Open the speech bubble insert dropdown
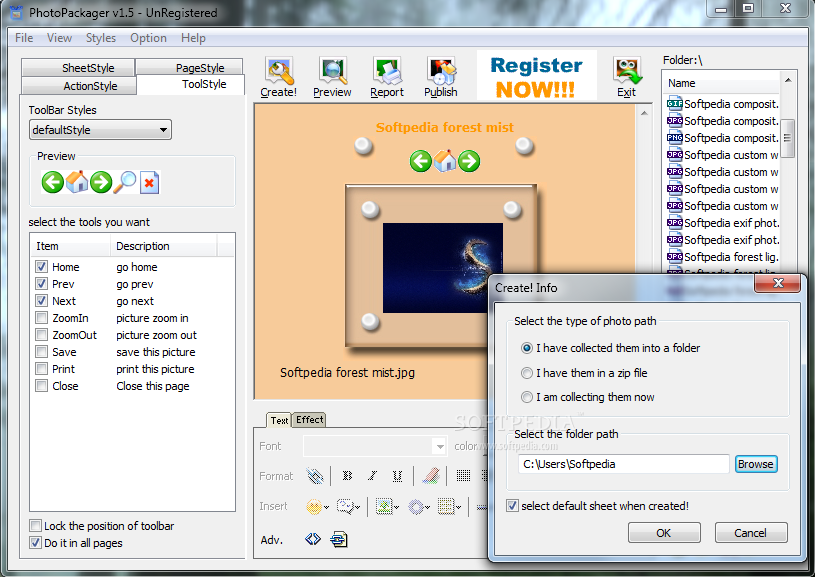The image size is (815, 577). (x=348, y=506)
